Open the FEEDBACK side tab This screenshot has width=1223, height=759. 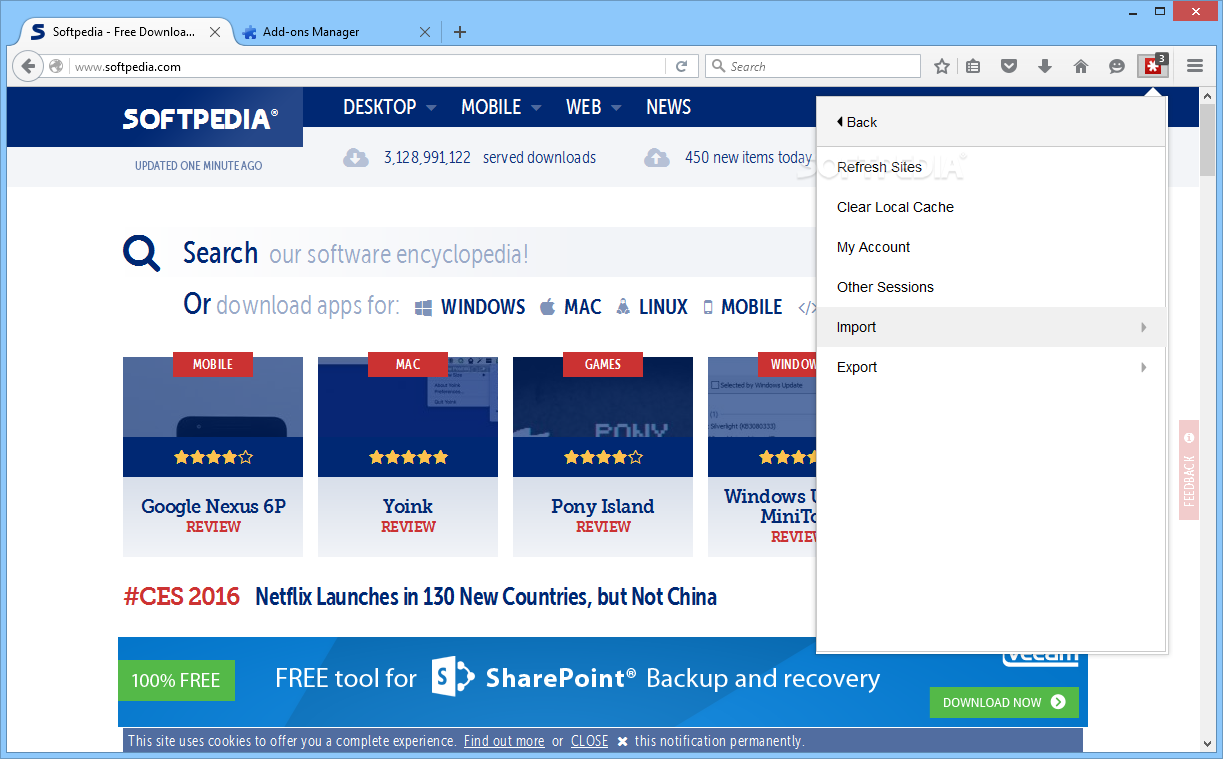1189,470
